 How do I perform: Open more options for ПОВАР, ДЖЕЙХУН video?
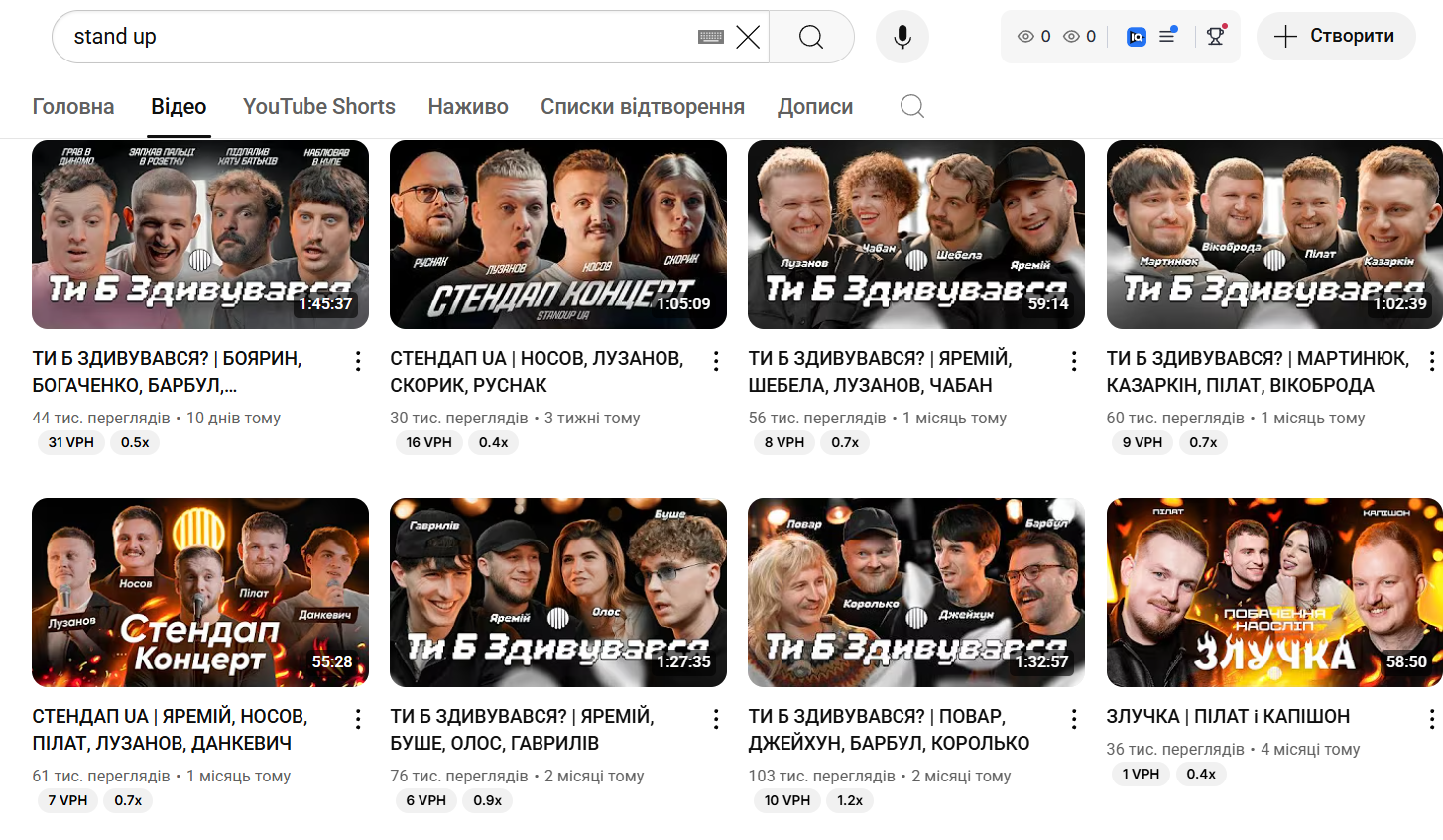coord(1074,720)
